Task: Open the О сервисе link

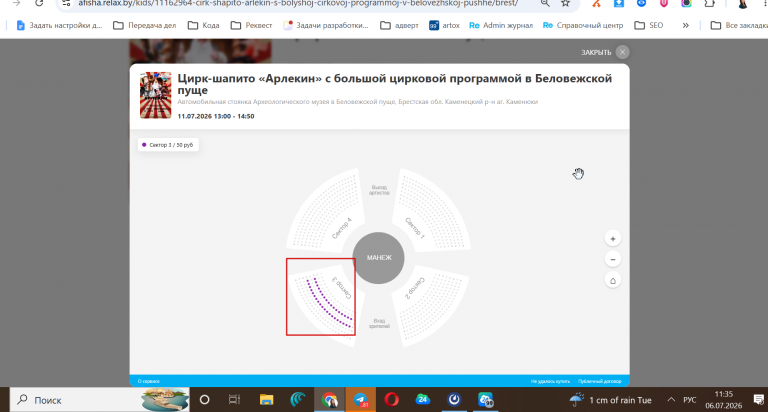Action: pyautogui.click(x=149, y=381)
